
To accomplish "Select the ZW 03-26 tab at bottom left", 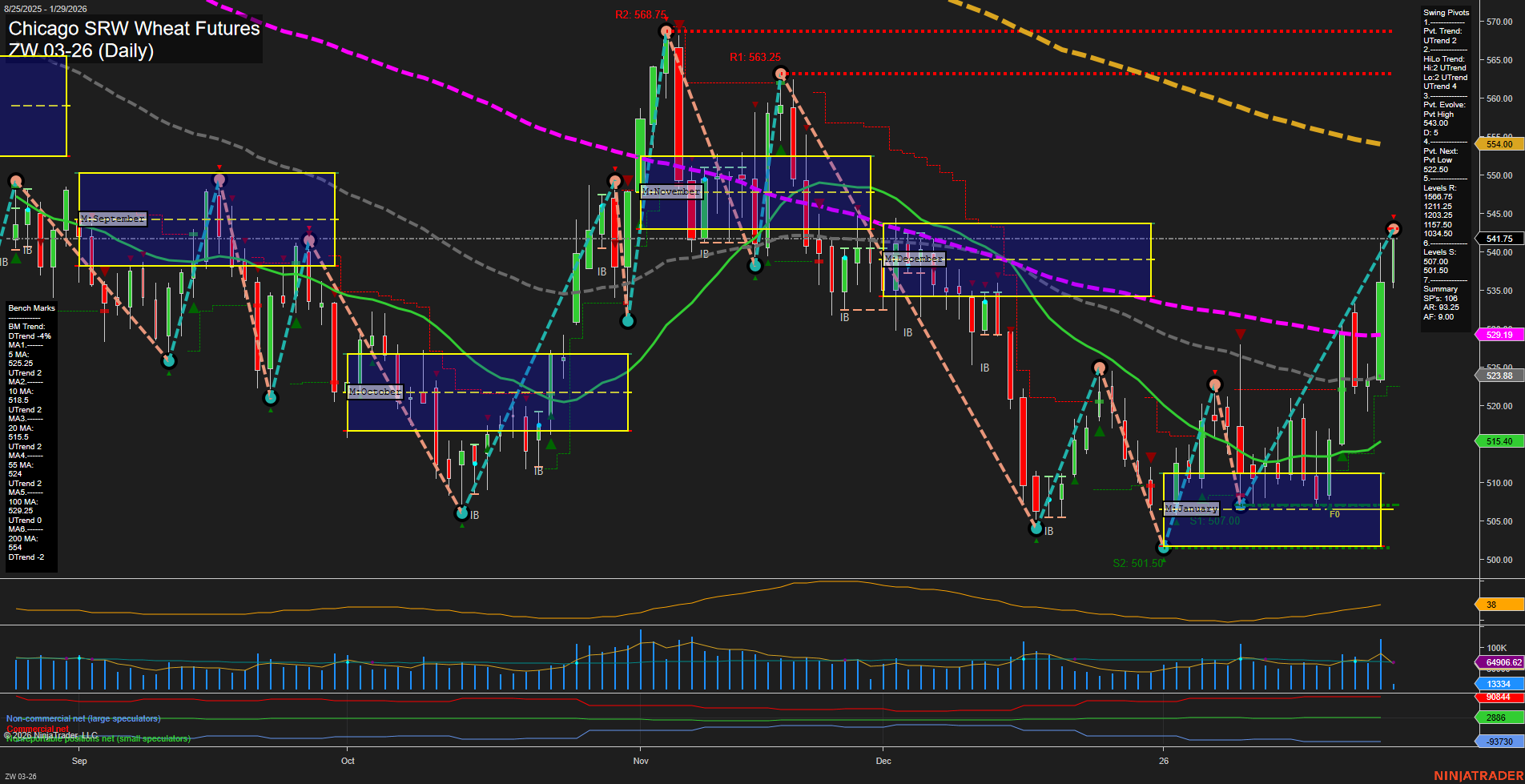I will (22, 775).
